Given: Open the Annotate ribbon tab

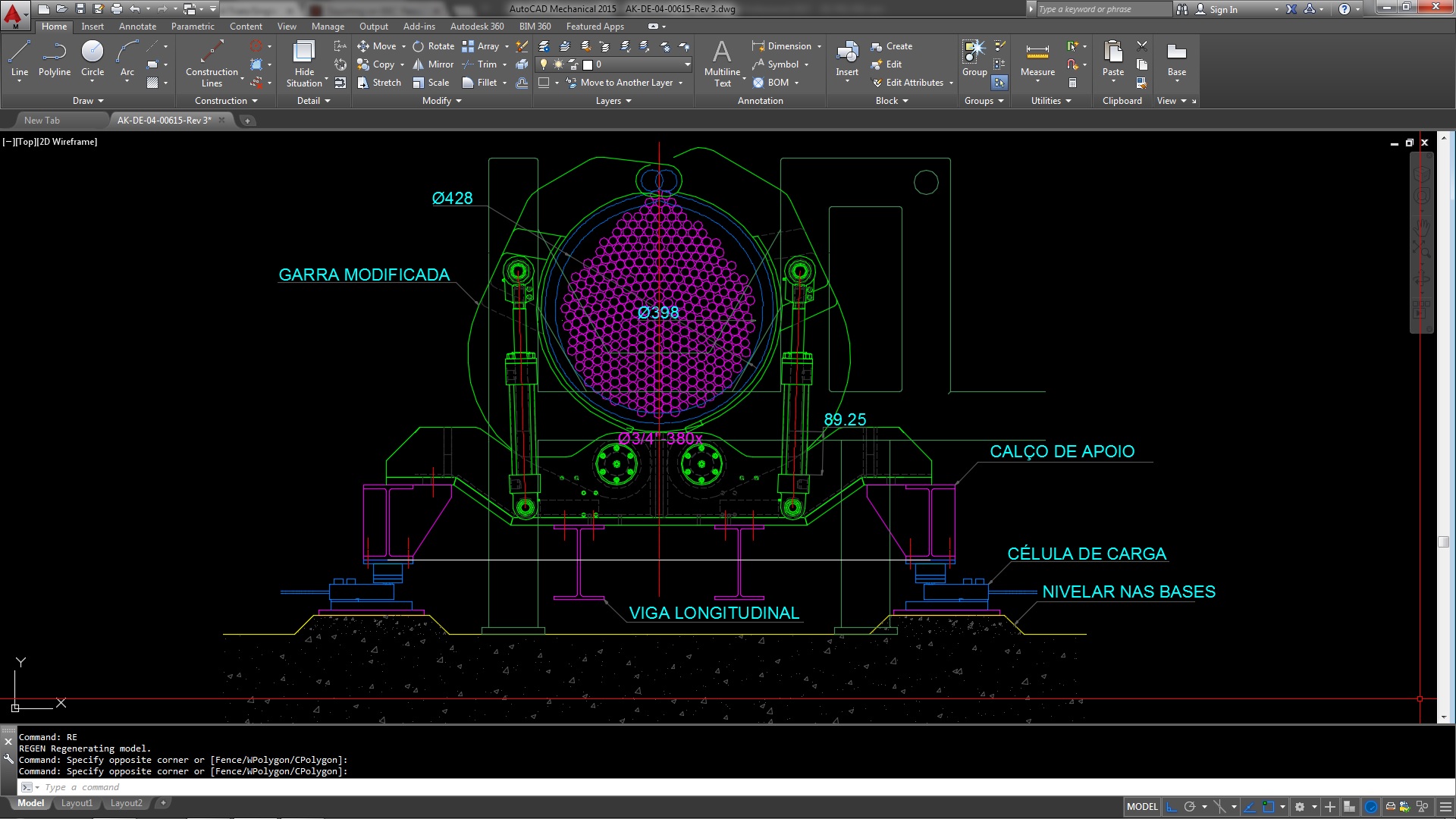Looking at the screenshot, I should (137, 27).
